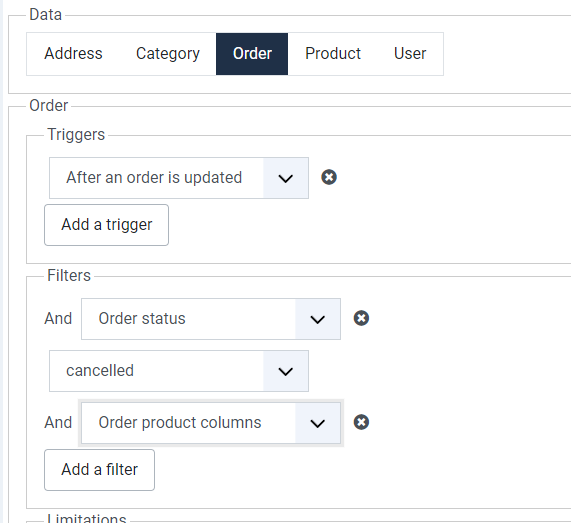Switch to the Product data tab
Image resolution: width=571 pixels, height=523 pixels.
coord(332,54)
